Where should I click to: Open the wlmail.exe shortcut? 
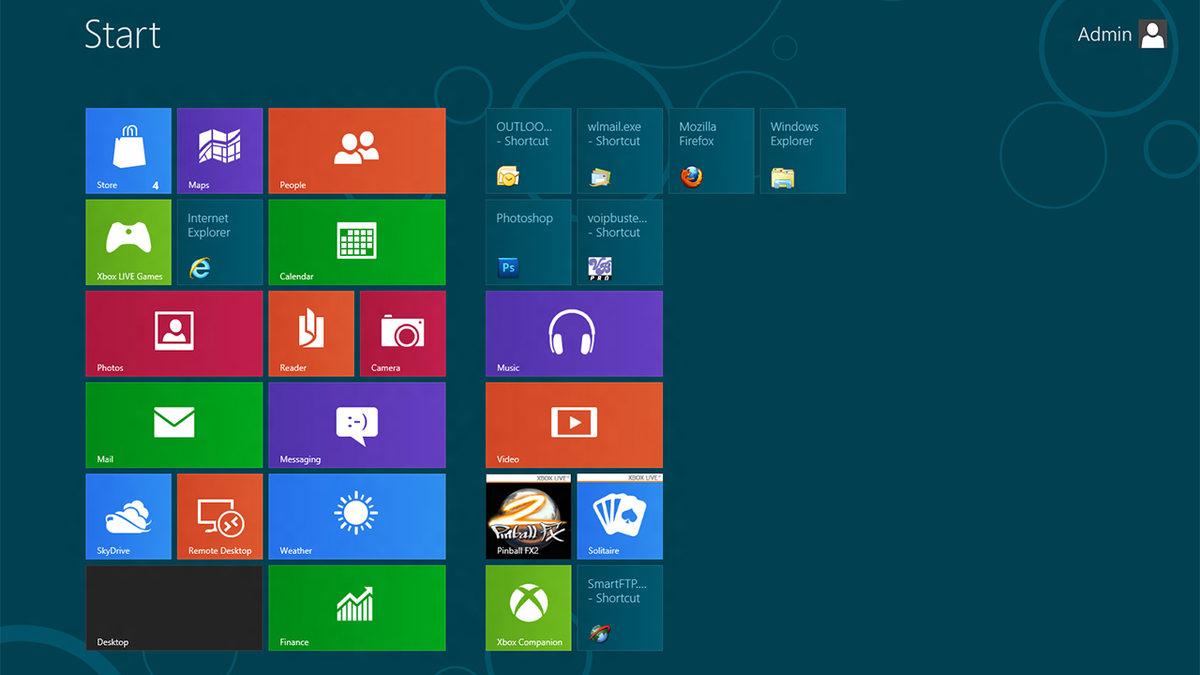620,150
